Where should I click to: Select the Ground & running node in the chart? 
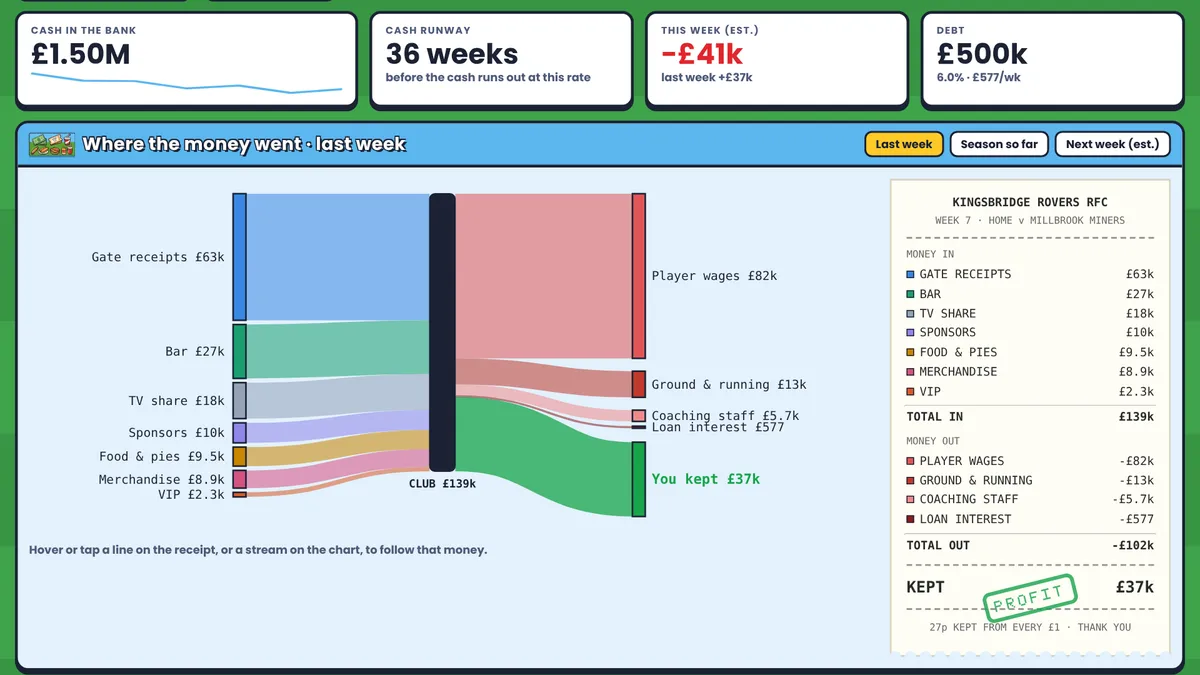(638, 384)
